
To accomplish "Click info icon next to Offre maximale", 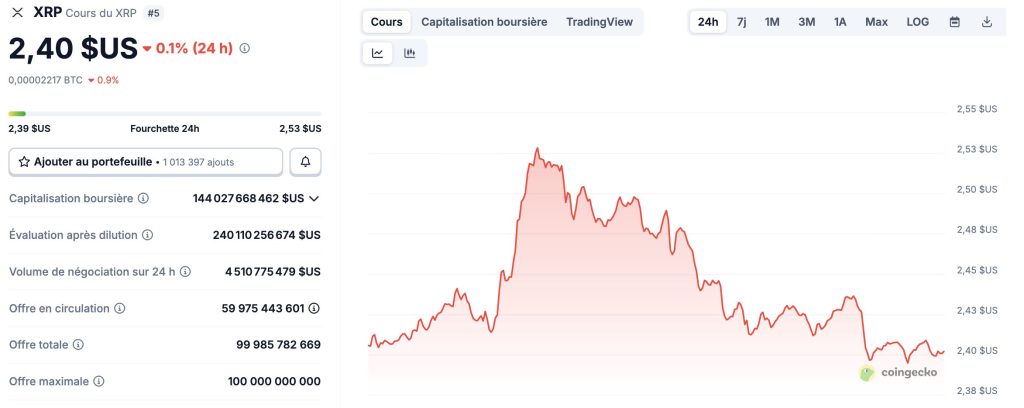I will (98, 381).
